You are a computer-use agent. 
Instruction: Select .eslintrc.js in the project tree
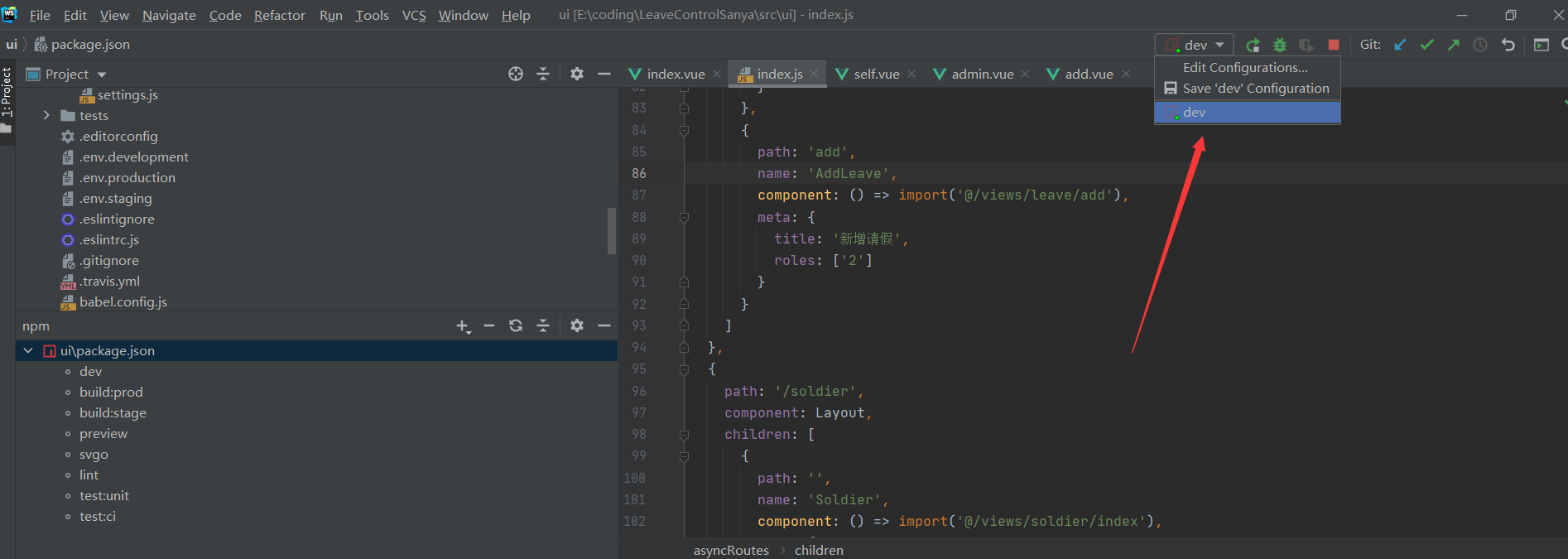pyautogui.click(x=109, y=239)
